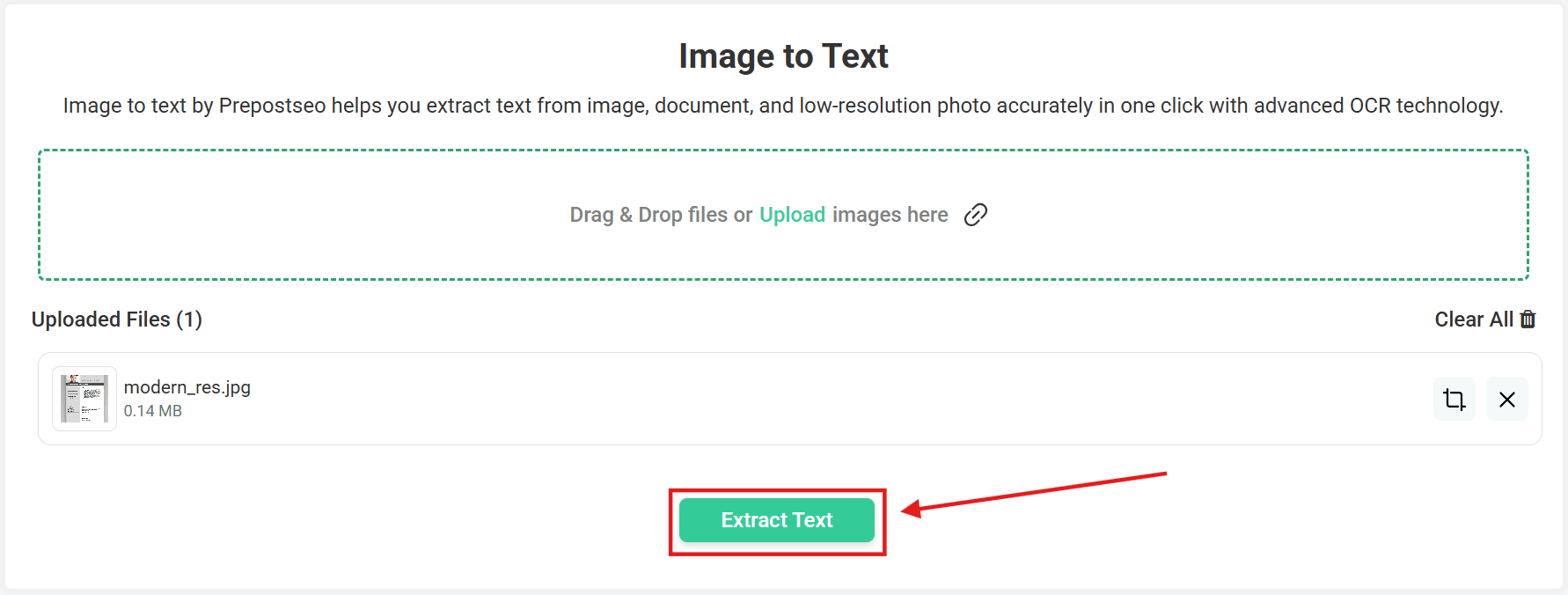The width and height of the screenshot is (1568, 595).
Task: Click blank middle area of the uploaded file row
Action: click(x=792, y=400)
